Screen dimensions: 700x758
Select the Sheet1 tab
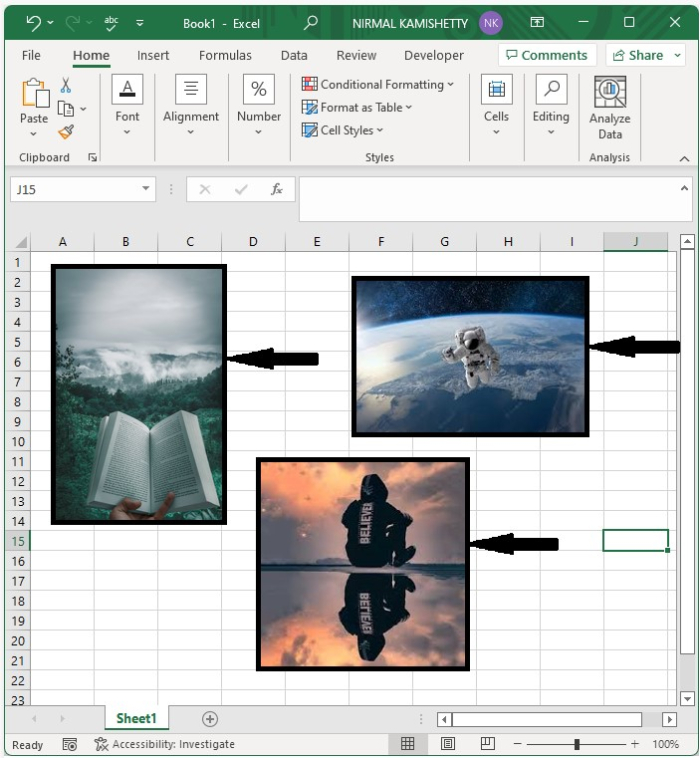pos(136,718)
